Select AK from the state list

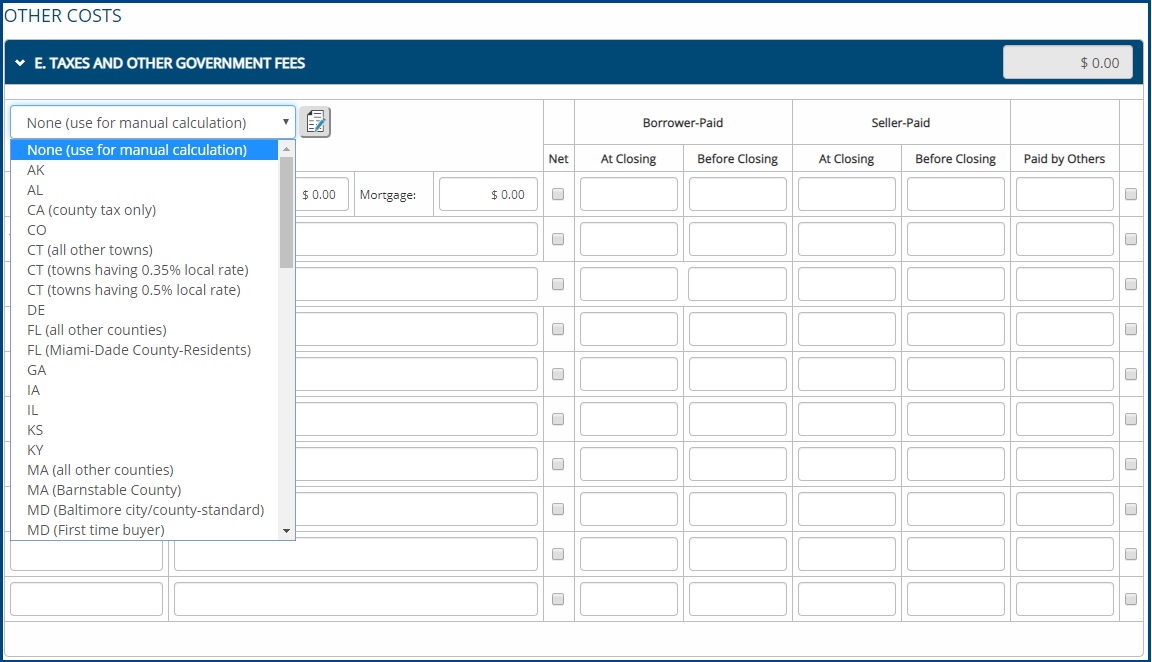36,170
